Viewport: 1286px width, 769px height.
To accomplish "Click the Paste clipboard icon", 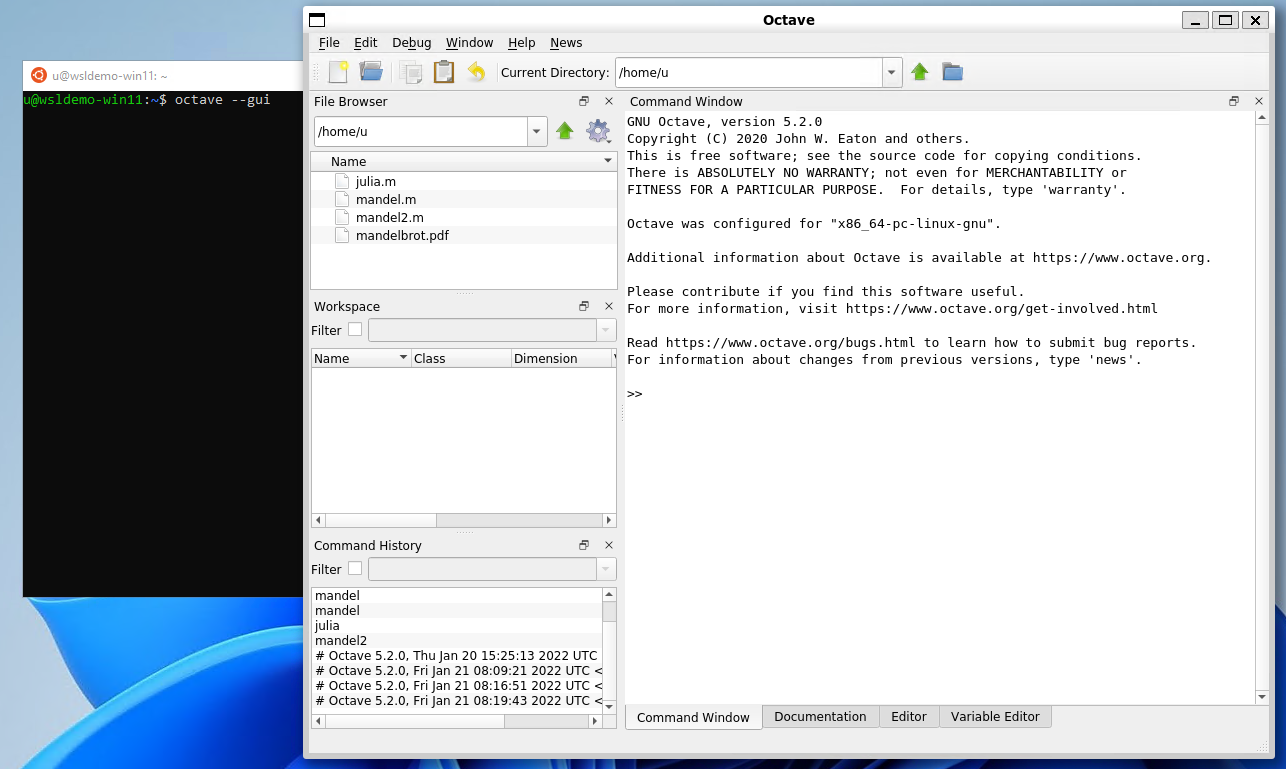I will pos(441,71).
